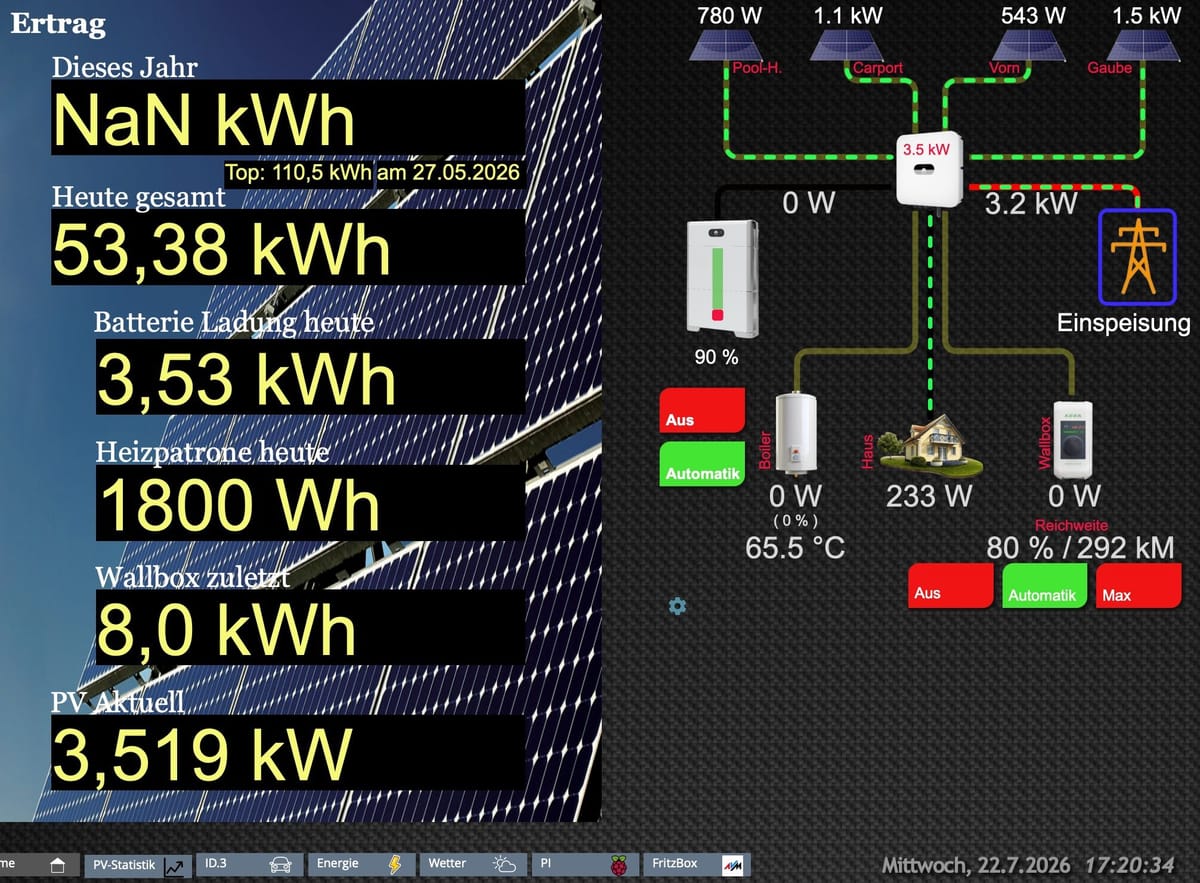The width and height of the screenshot is (1200, 883).
Task: Click the Einspeisung power pylon icon
Action: [x=1137, y=256]
